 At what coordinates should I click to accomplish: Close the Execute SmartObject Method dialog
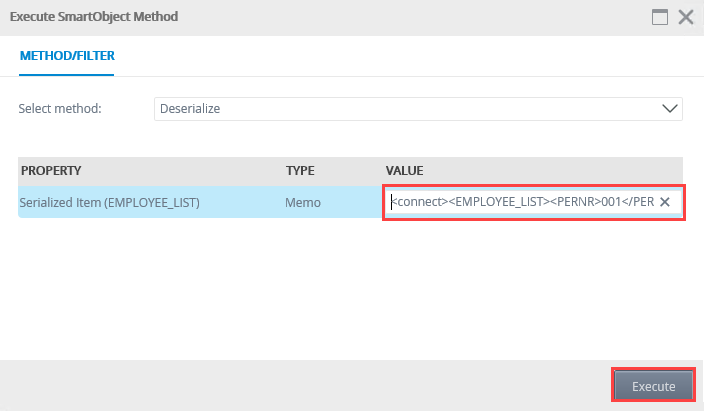pyautogui.click(x=686, y=18)
